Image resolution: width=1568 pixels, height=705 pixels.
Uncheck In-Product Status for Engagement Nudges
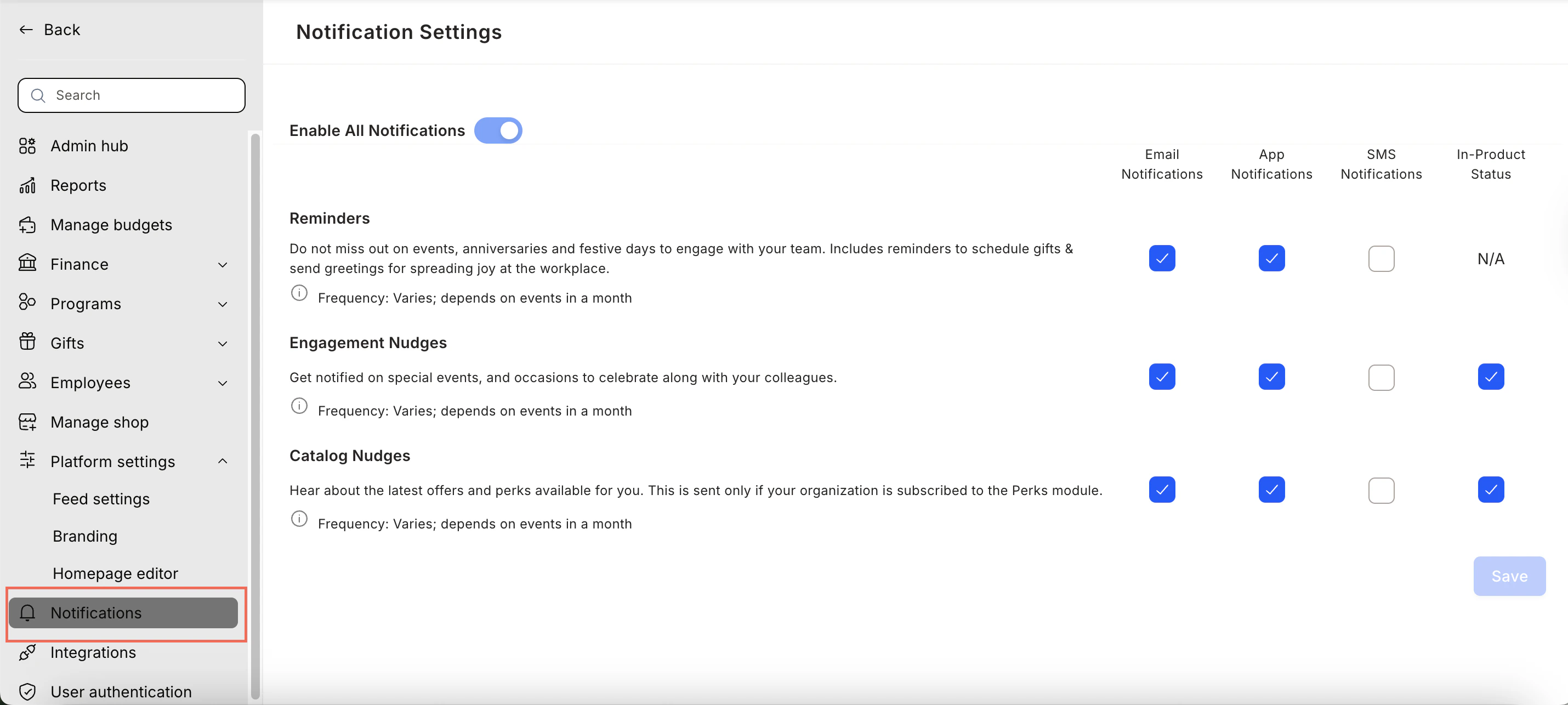tap(1490, 377)
